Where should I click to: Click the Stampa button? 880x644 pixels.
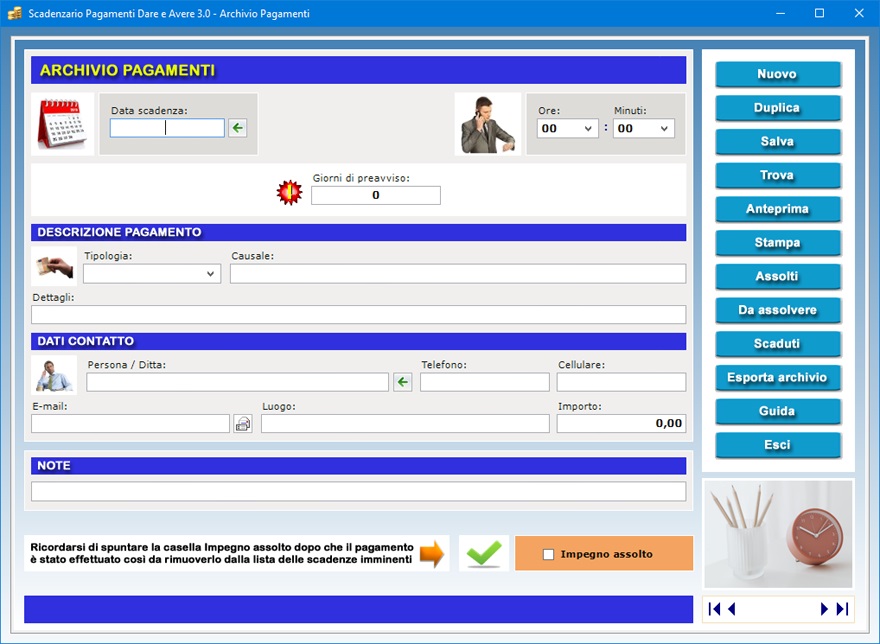coord(777,243)
